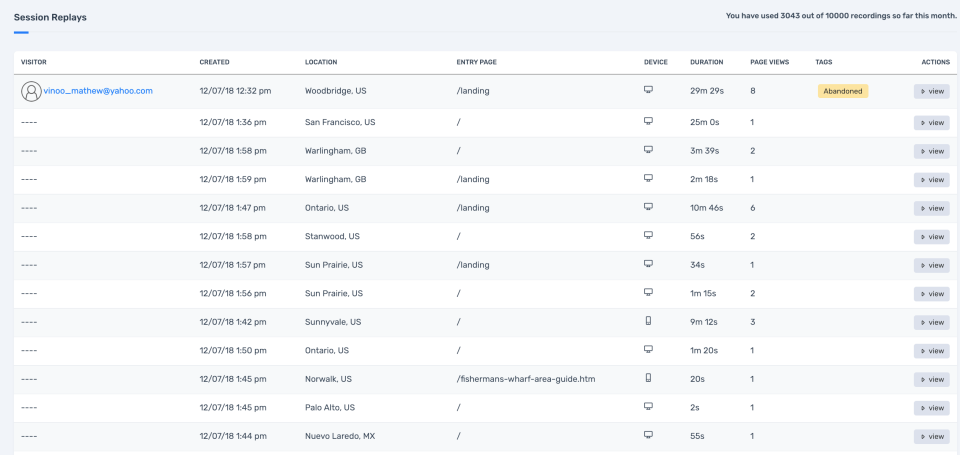
Task: Open the vinoo_mathew@yahoo.com visitor link
Action: pos(98,91)
